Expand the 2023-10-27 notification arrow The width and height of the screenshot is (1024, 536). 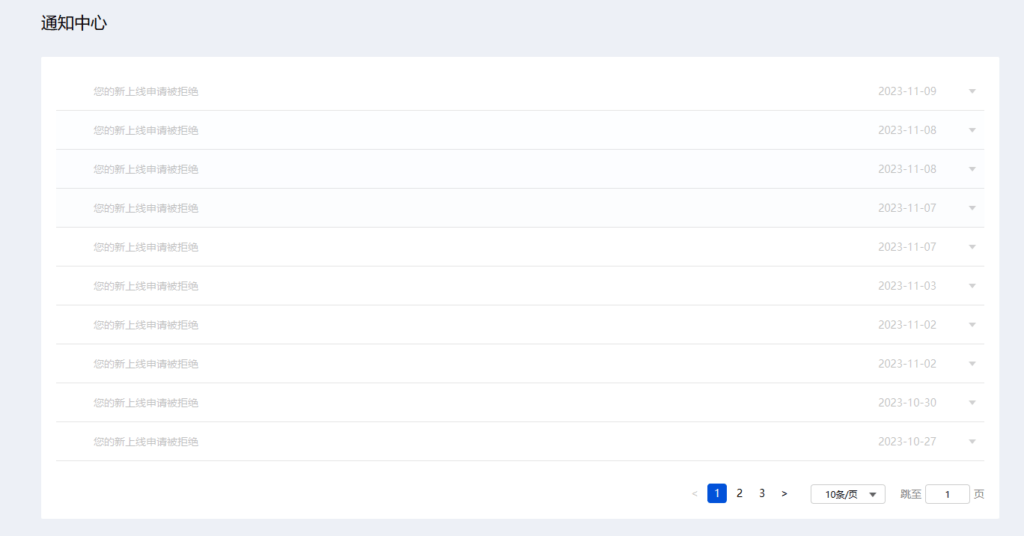pos(972,442)
